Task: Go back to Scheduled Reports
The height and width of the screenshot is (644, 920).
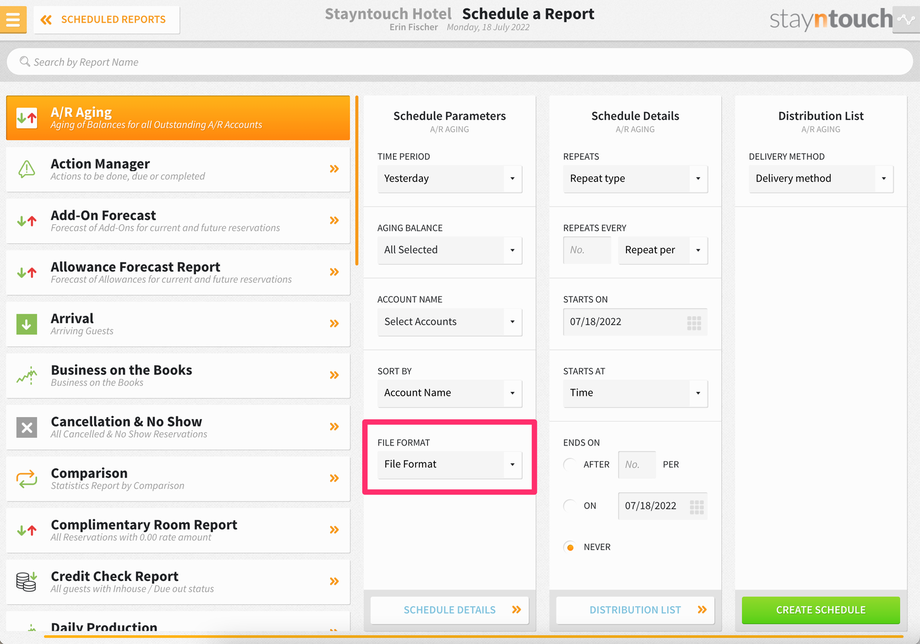Action: [107, 20]
